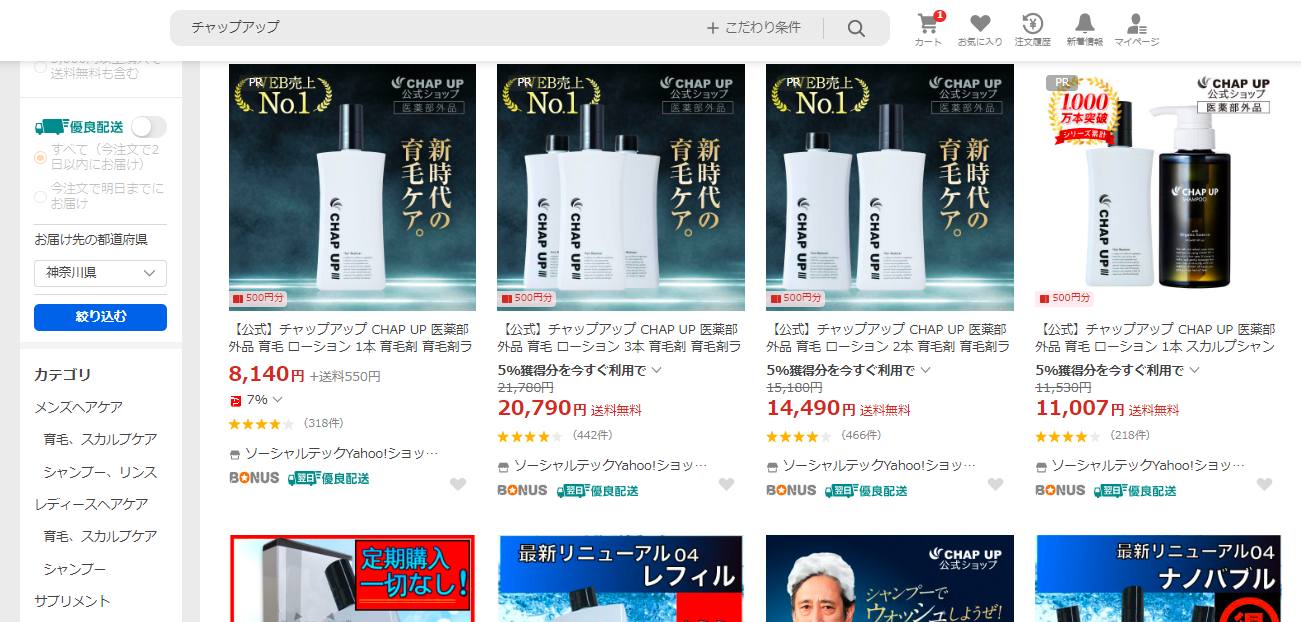1301x622 pixels.
Task: Open the お気に入り favorites heart icon
Action: 980,24
